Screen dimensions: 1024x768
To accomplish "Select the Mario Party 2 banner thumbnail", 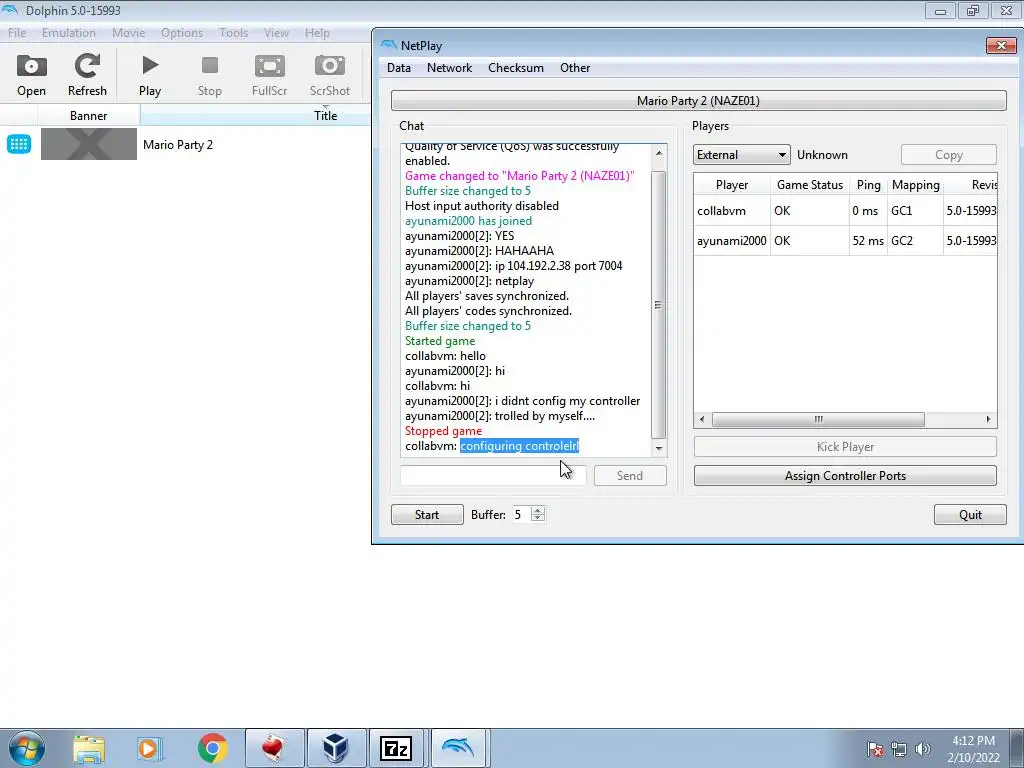I will click(89, 144).
